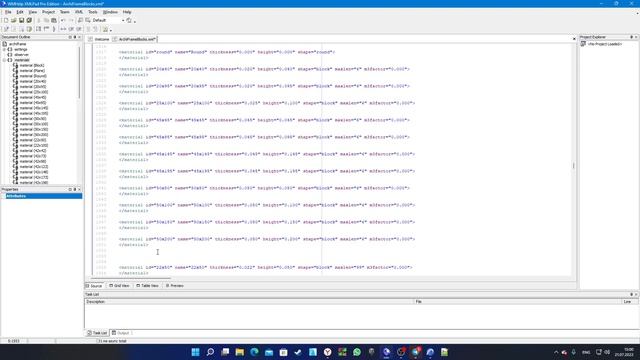Switch to the Source view tab

pos(94,286)
